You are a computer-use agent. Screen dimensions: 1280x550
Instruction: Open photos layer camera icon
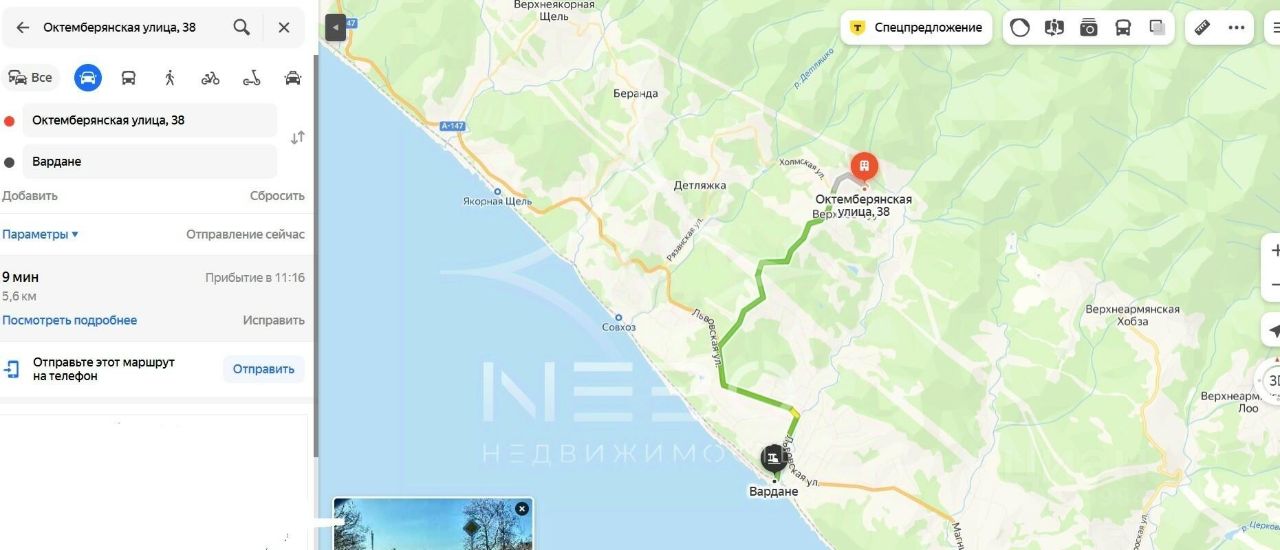(x=1089, y=28)
